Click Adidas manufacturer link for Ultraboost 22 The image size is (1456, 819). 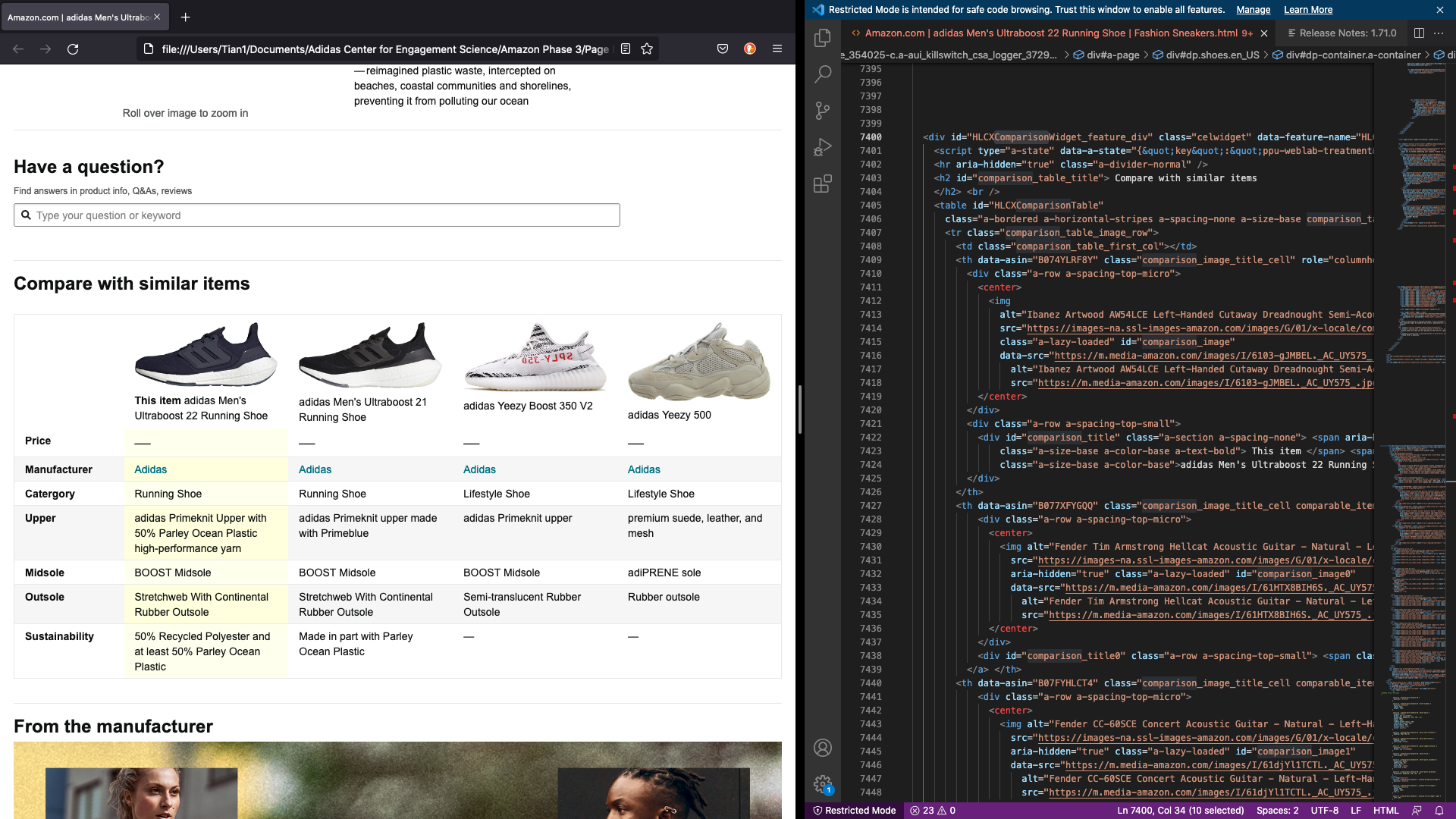click(150, 469)
